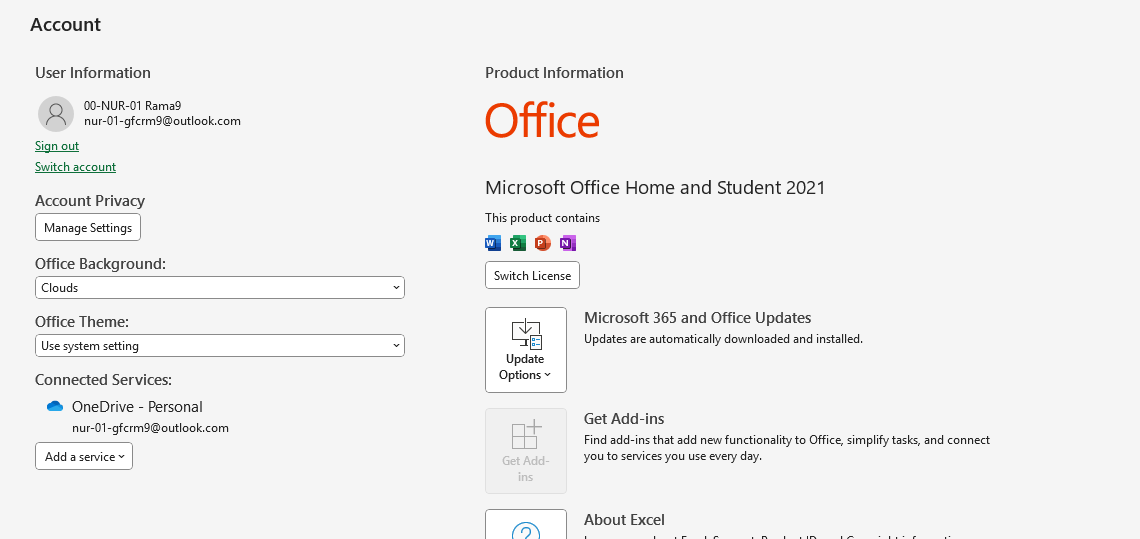
Task: Expand the Office Theme dropdown
Action: click(219, 346)
